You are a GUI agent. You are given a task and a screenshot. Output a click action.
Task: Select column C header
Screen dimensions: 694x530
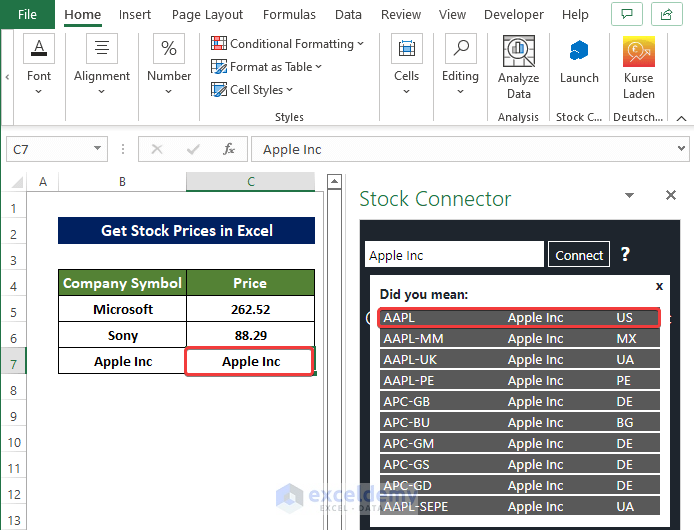[251, 182]
